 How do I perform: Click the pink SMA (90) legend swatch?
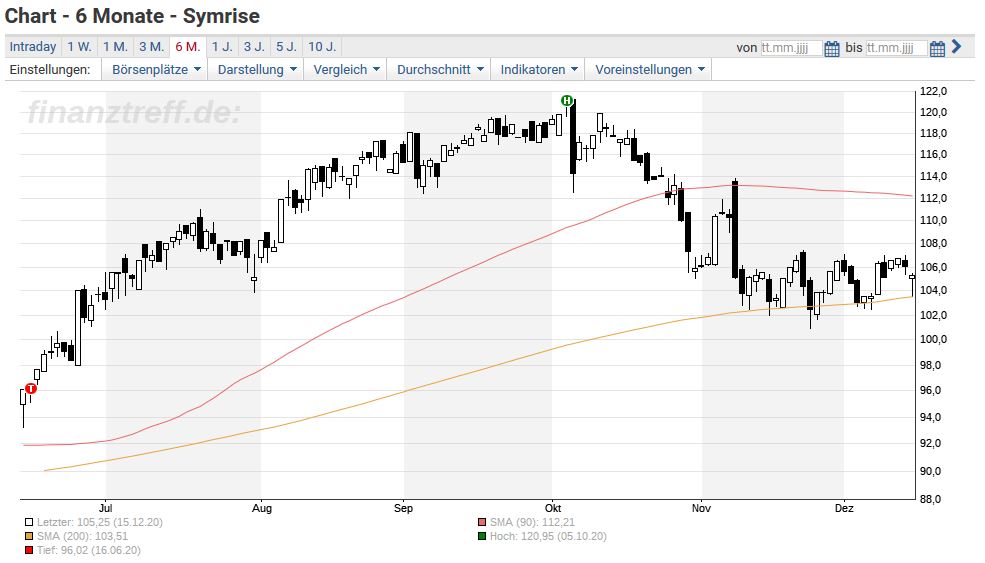pos(482,522)
